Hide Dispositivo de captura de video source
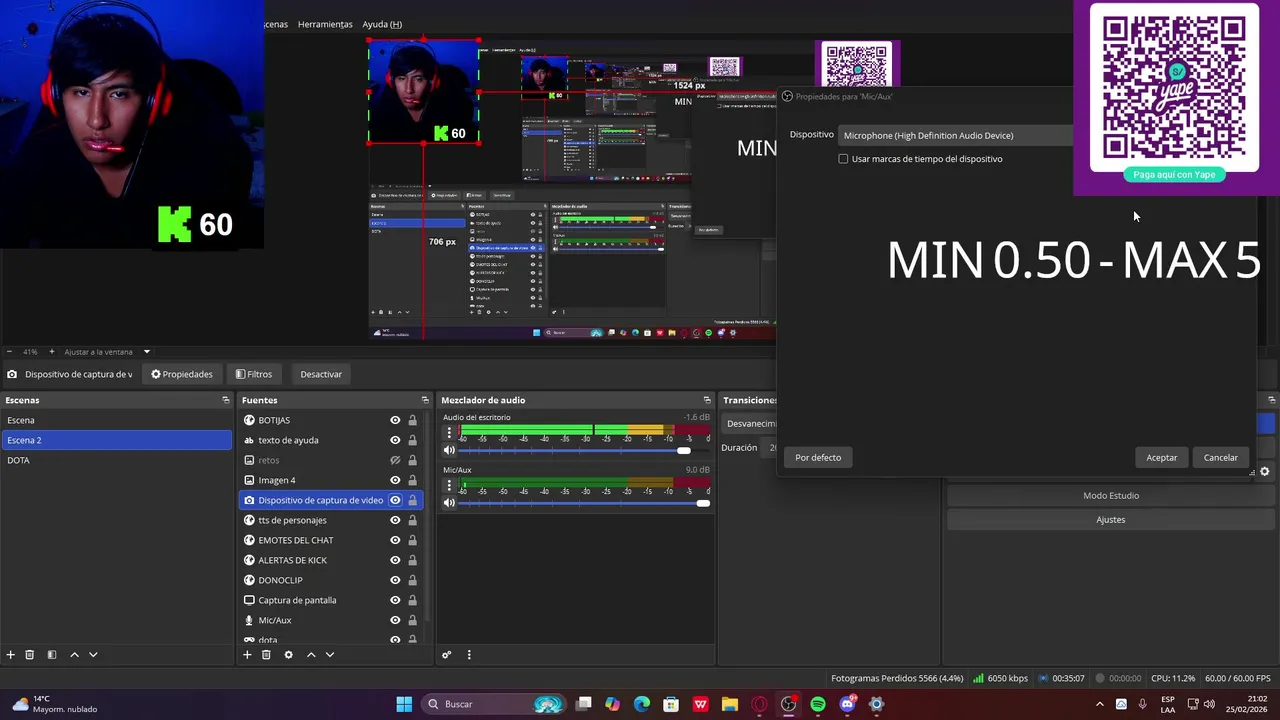 pos(395,500)
